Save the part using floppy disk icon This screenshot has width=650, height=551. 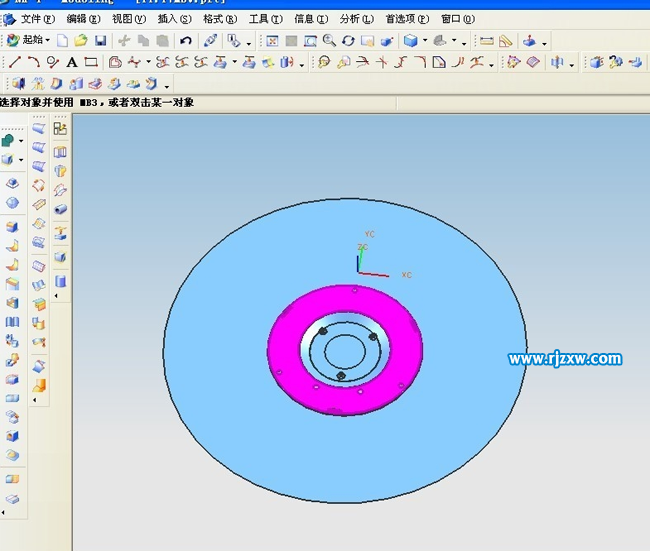tap(100, 41)
